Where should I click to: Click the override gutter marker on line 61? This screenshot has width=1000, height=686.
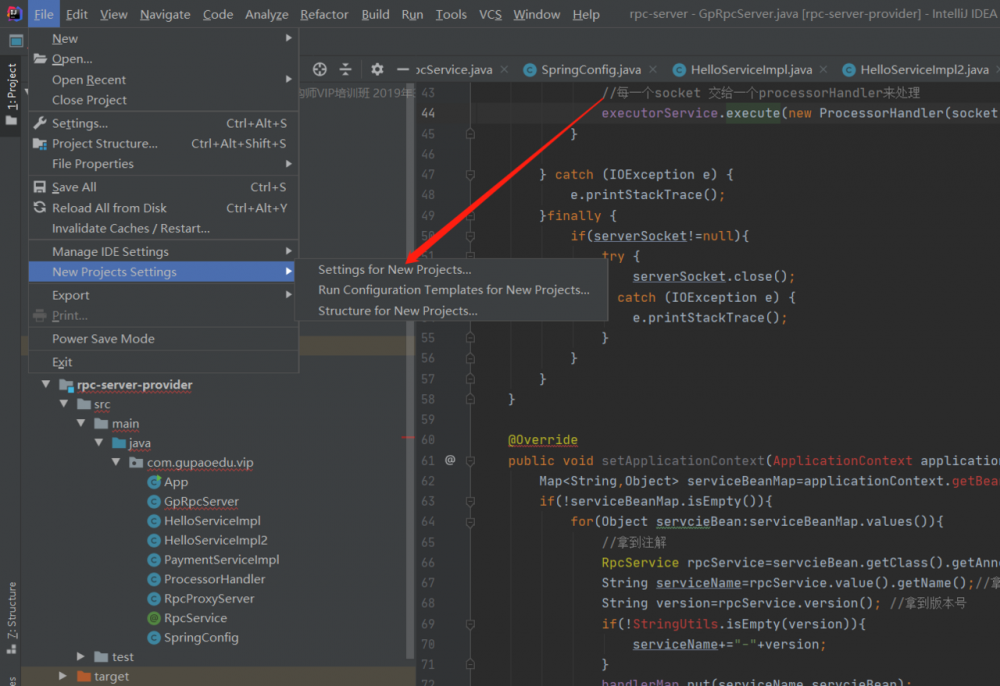(450, 460)
